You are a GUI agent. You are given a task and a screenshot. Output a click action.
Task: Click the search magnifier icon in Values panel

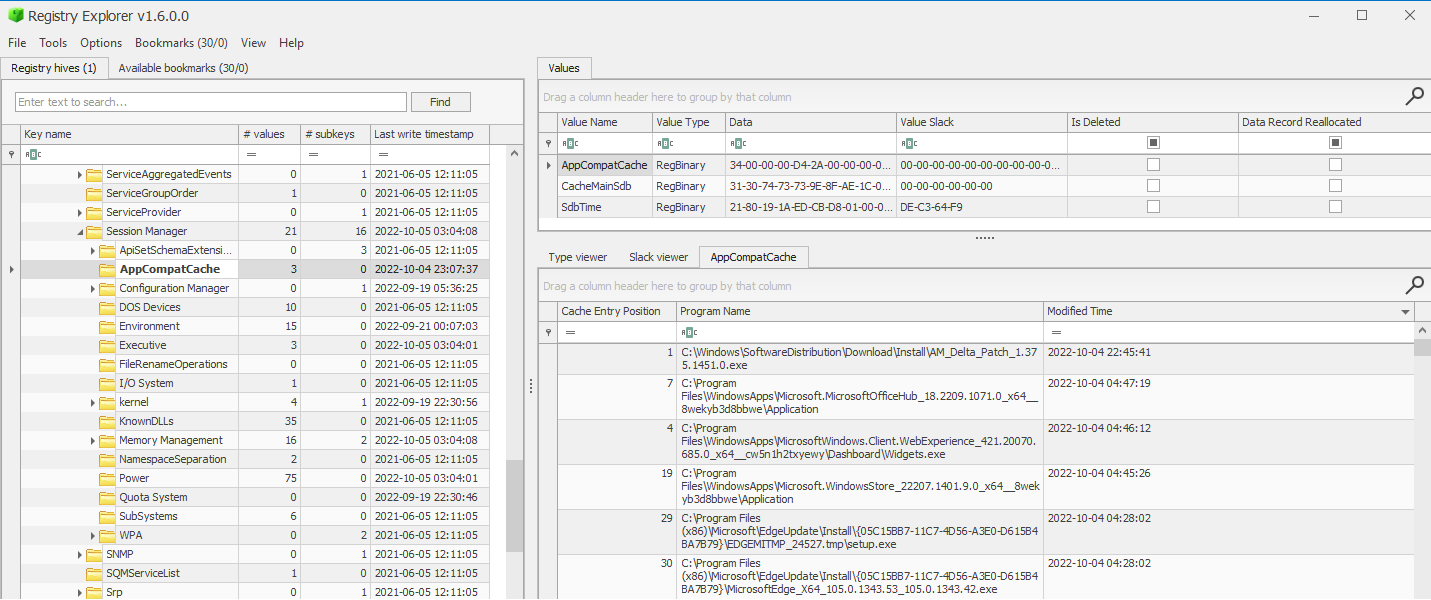[x=1414, y=96]
